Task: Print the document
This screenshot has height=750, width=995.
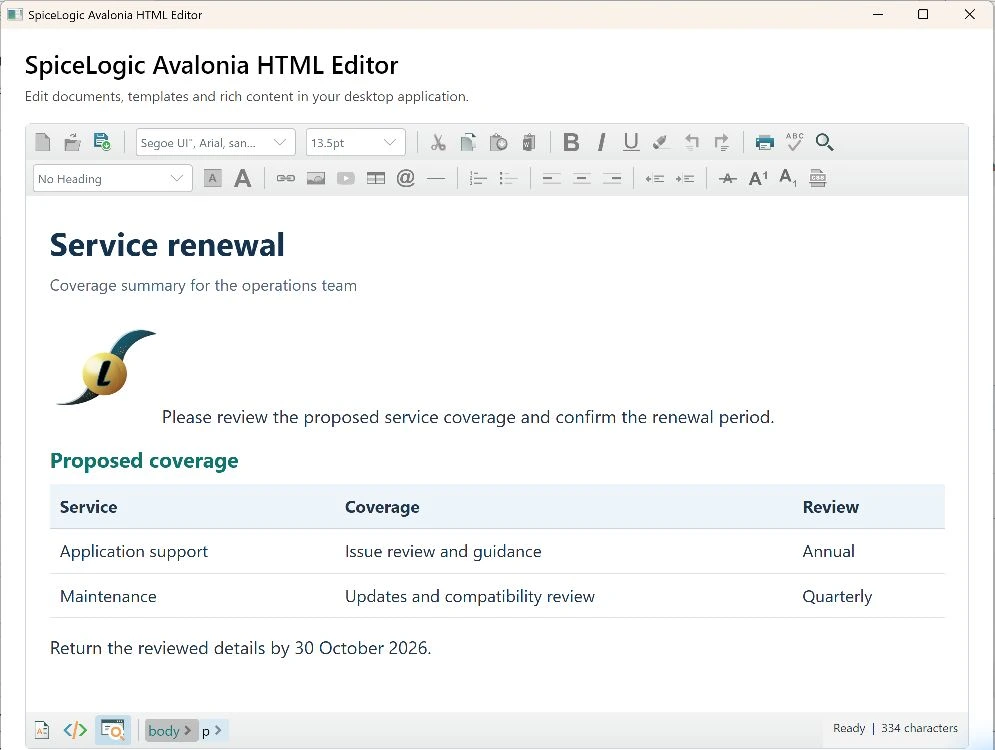Action: click(x=765, y=142)
